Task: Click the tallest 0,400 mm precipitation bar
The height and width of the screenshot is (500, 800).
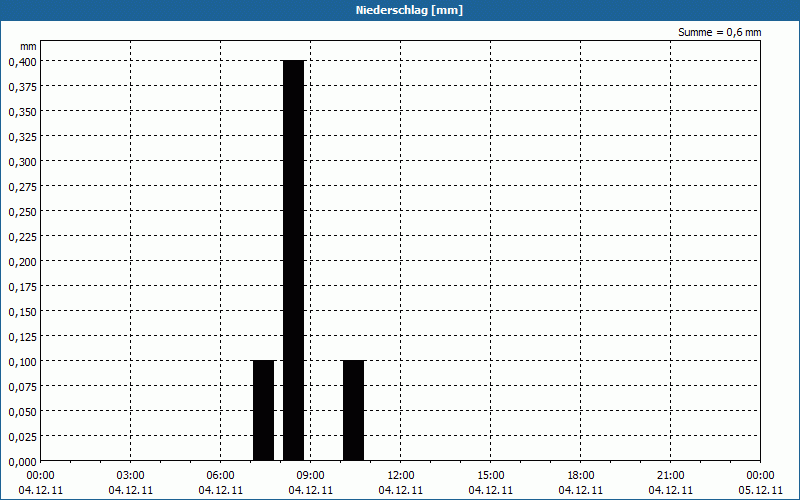Action: (x=293, y=260)
